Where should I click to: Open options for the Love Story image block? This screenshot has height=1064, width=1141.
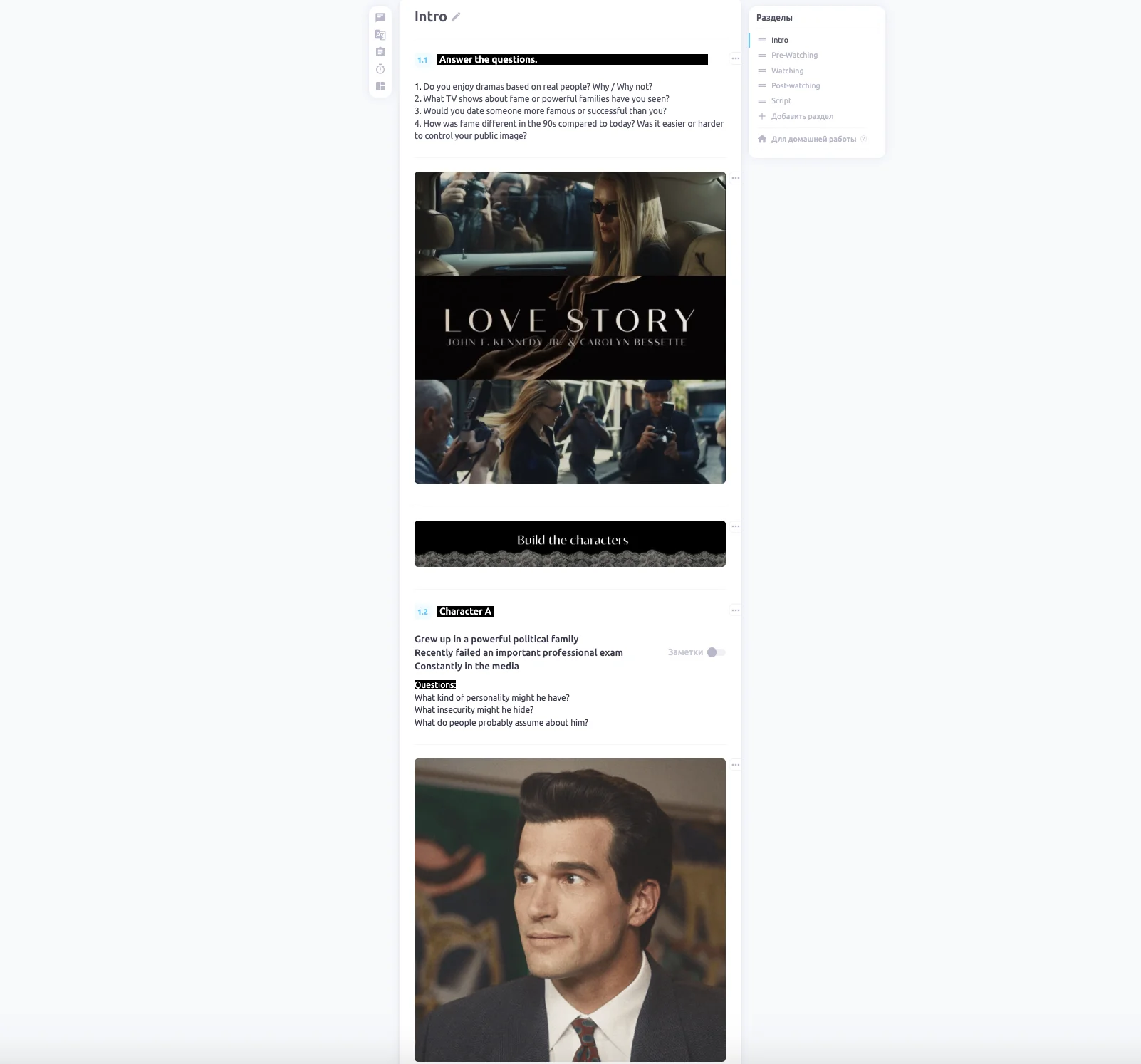tap(735, 178)
